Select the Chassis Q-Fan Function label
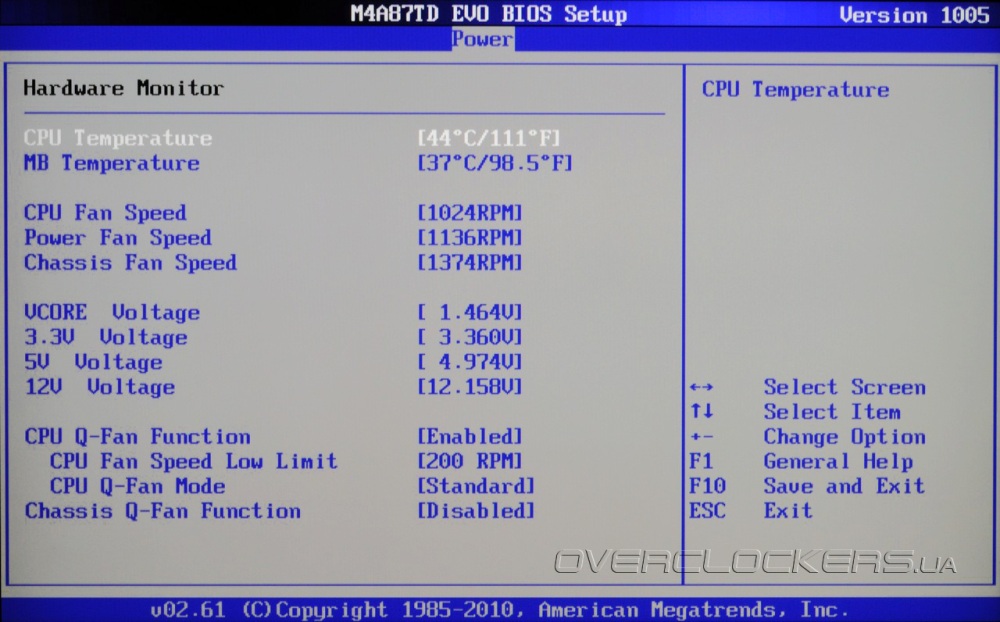This screenshot has height=622, width=1000. coord(162,511)
